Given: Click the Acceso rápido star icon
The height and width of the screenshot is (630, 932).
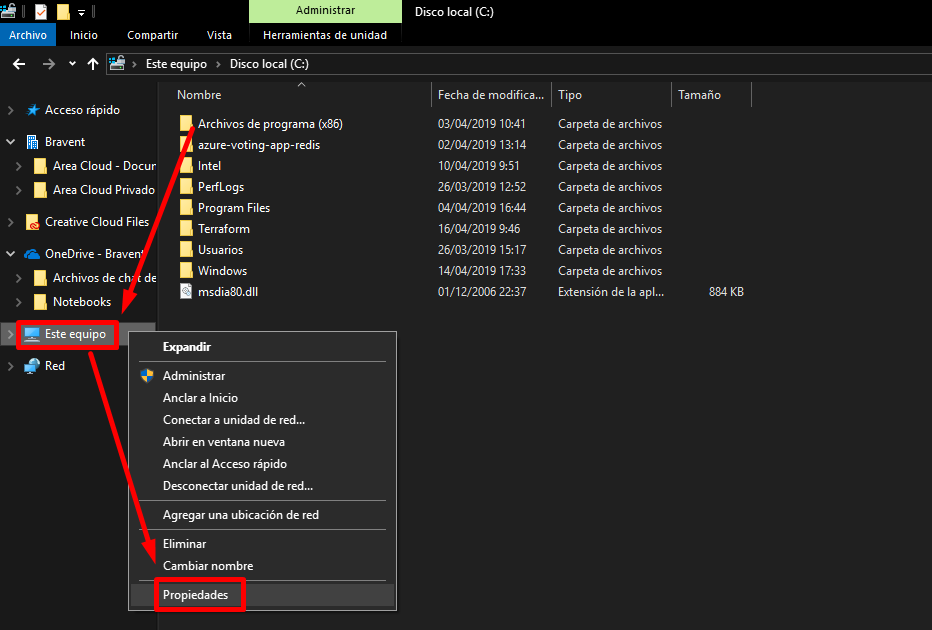Looking at the screenshot, I should coord(33,110).
